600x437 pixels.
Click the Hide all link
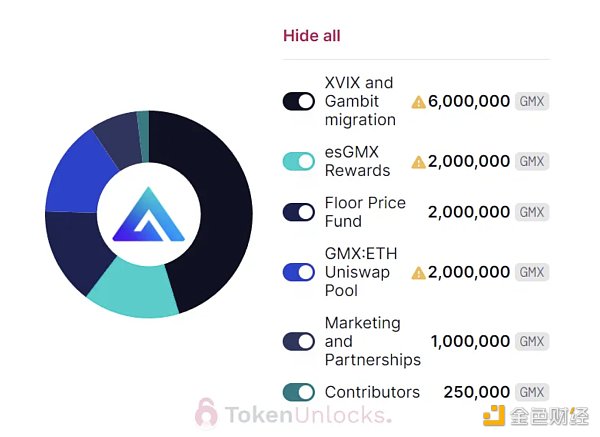pyautogui.click(x=311, y=36)
